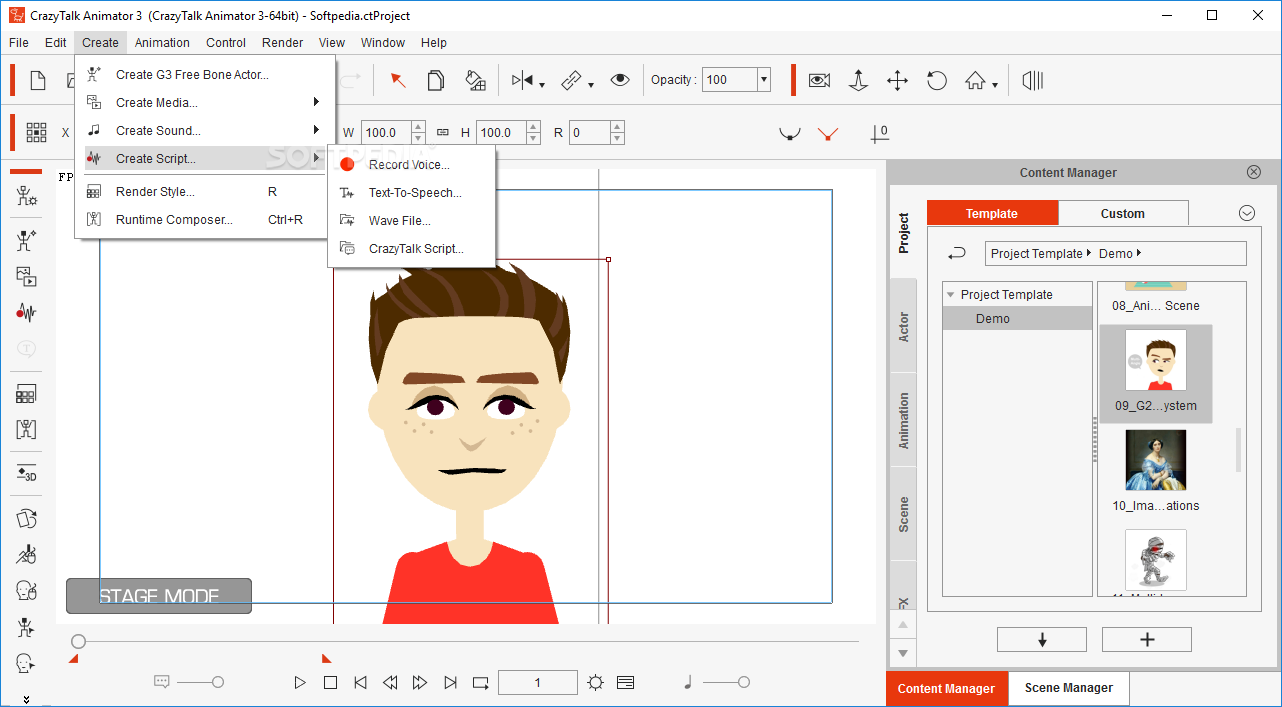Click the camera preview icon
This screenshot has height=707, width=1282.
819,80
